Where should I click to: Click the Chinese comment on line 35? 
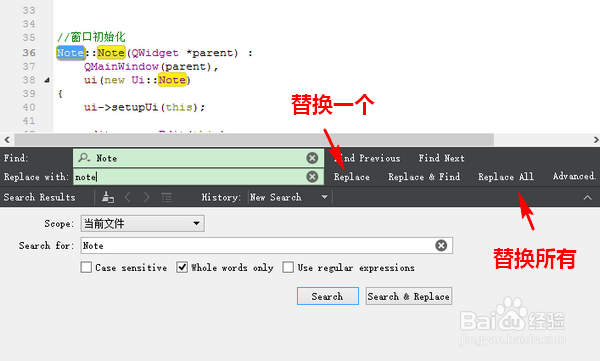pos(91,37)
